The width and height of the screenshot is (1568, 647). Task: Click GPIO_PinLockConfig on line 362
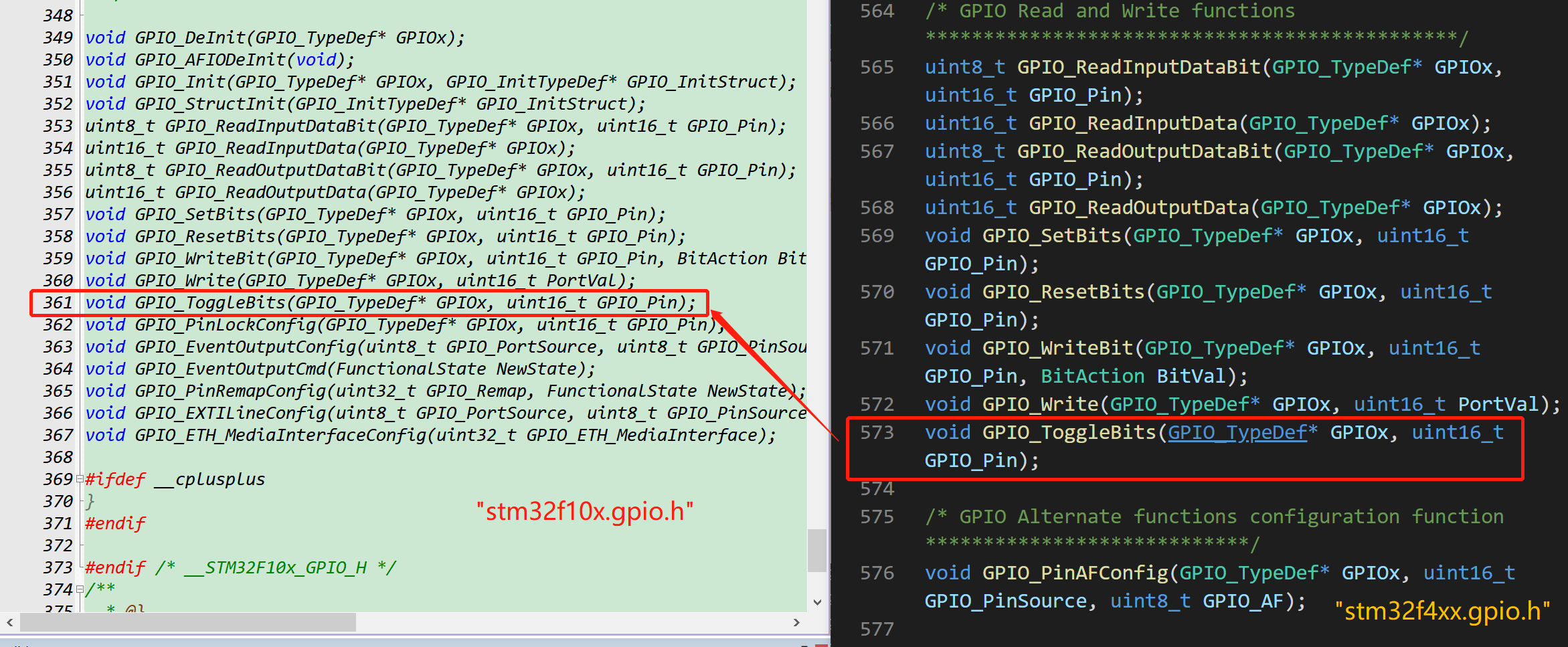coord(226,325)
